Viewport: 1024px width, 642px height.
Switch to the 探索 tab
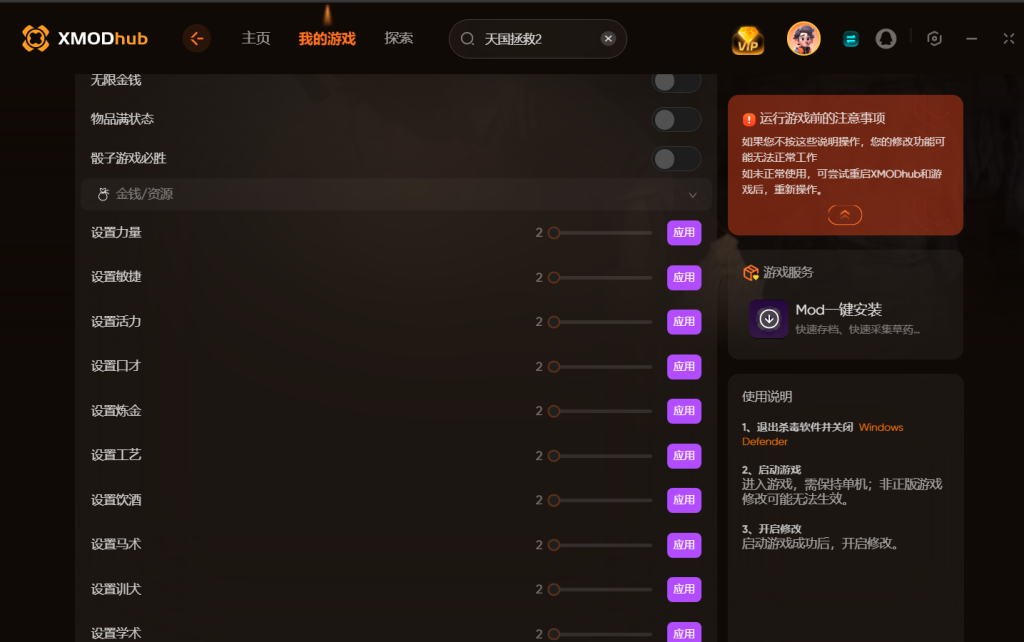398,39
